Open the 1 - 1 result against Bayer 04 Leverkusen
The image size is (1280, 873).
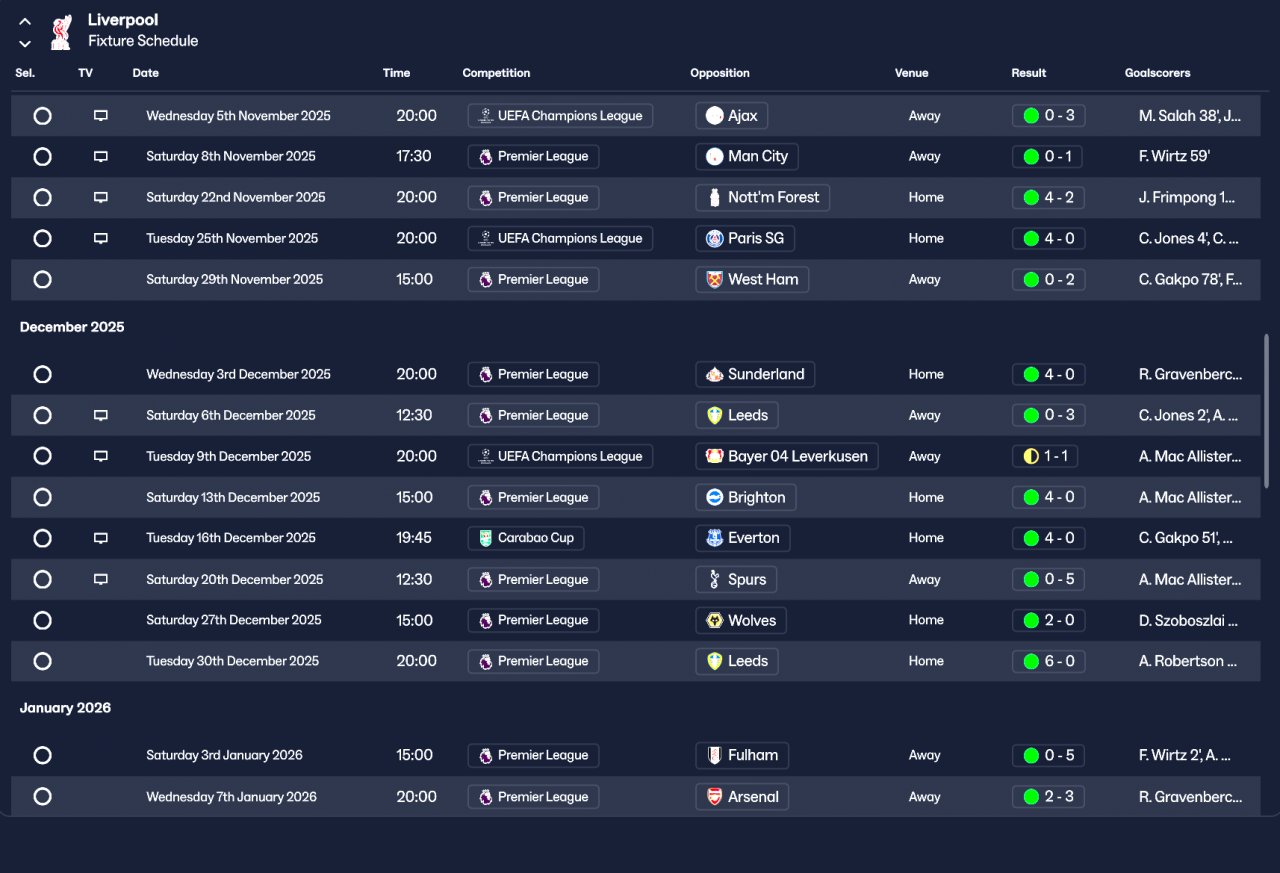1044,456
